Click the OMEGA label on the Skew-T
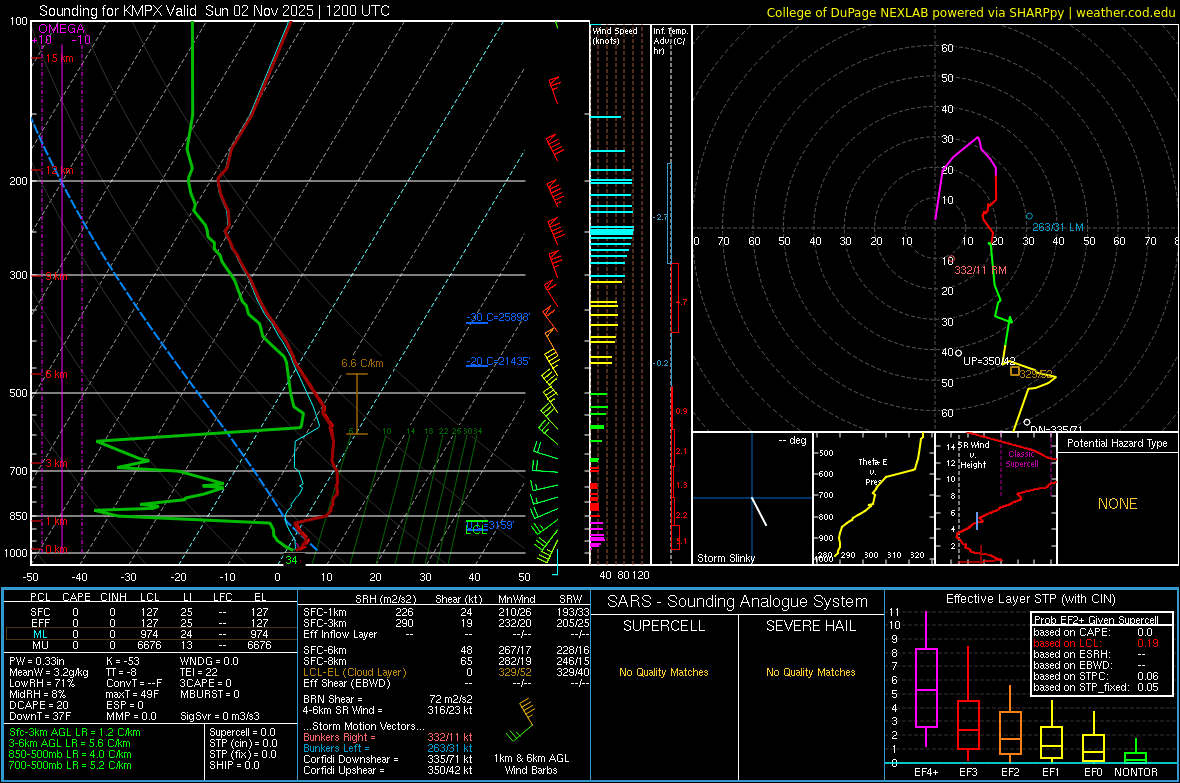 tap(61, 29)
